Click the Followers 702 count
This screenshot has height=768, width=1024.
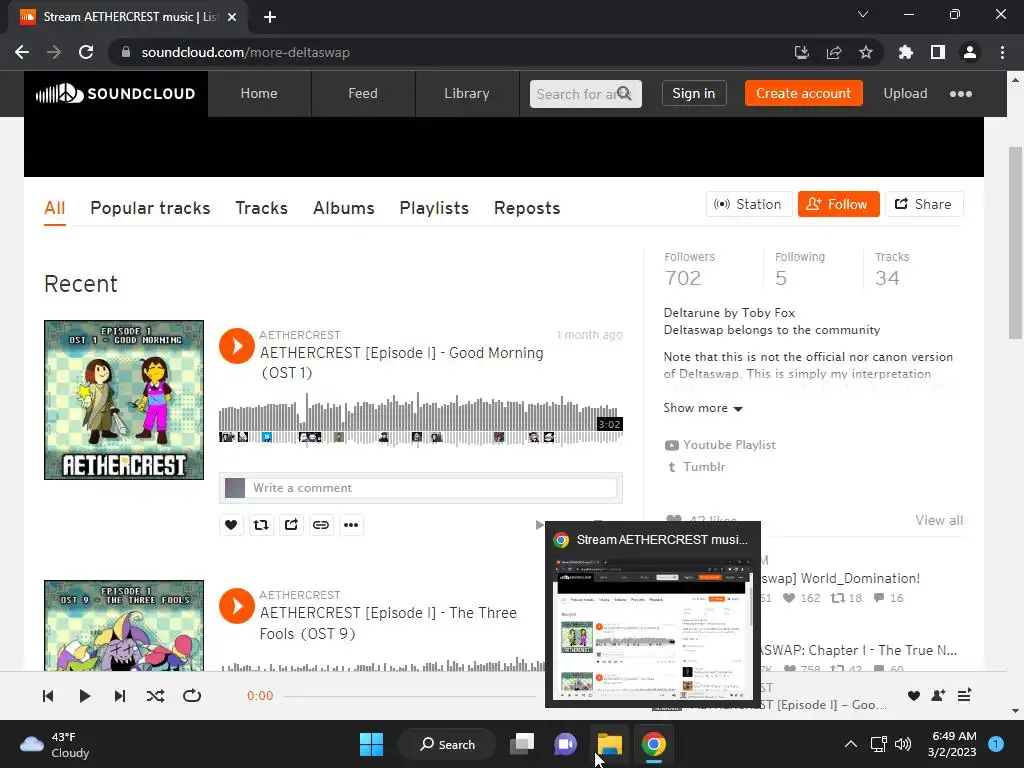point(690,269)
